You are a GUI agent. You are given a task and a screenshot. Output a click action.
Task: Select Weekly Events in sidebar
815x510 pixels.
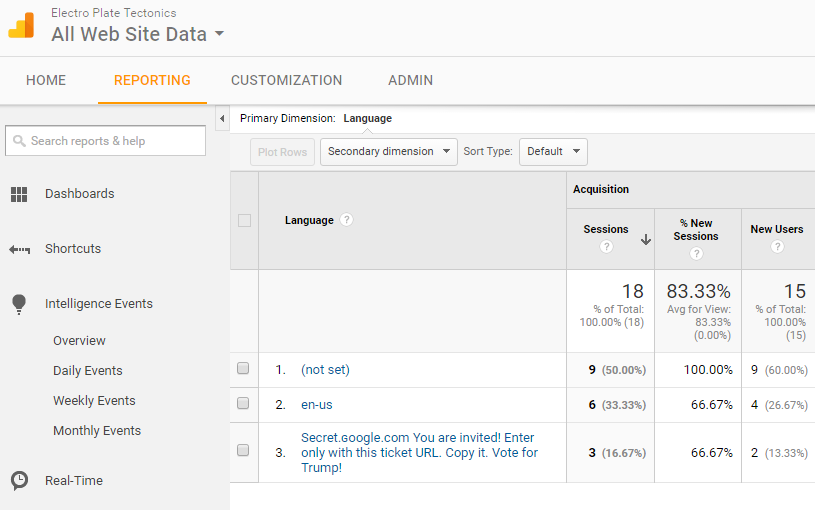(x=94, y=401)
